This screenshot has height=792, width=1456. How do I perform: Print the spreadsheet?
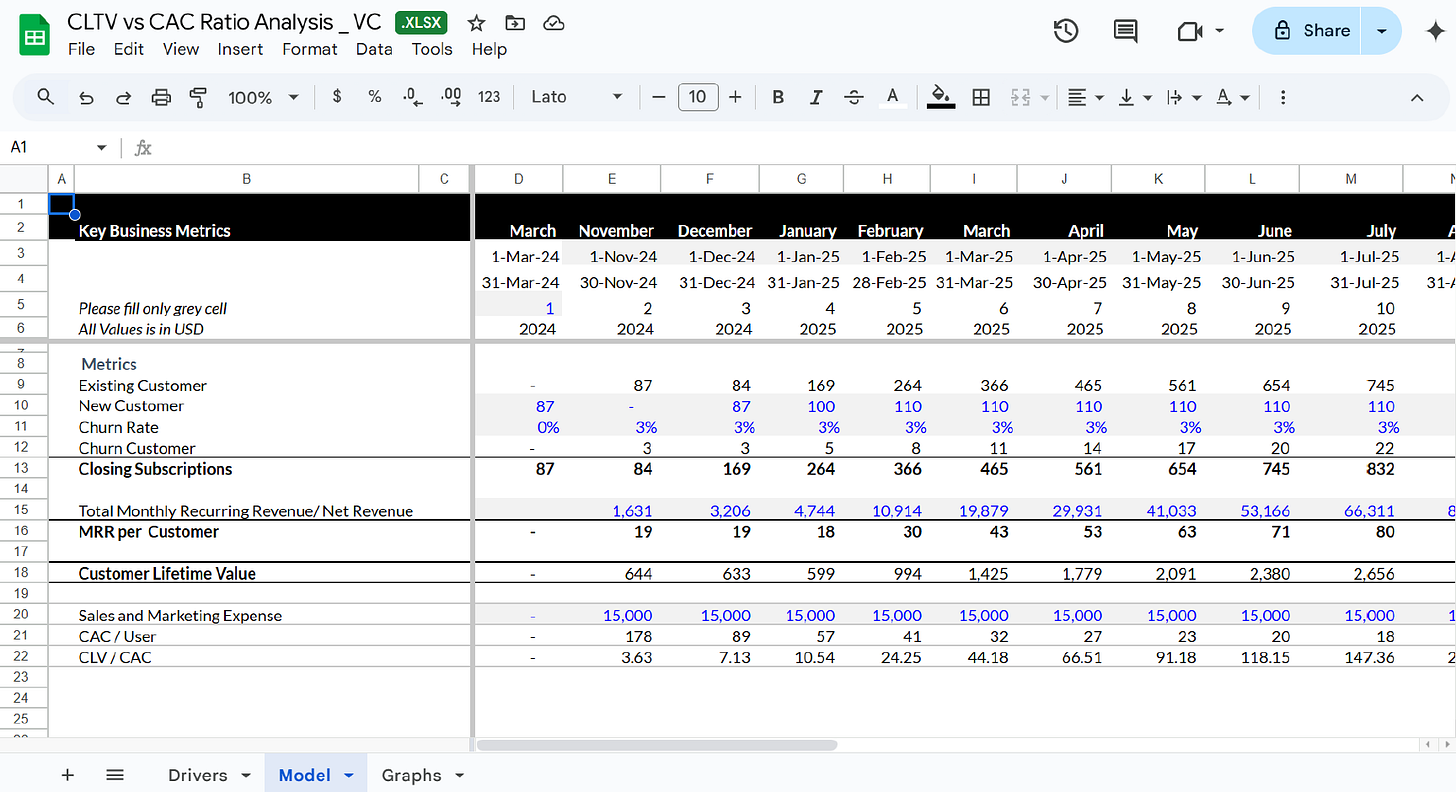pos(161,97)
